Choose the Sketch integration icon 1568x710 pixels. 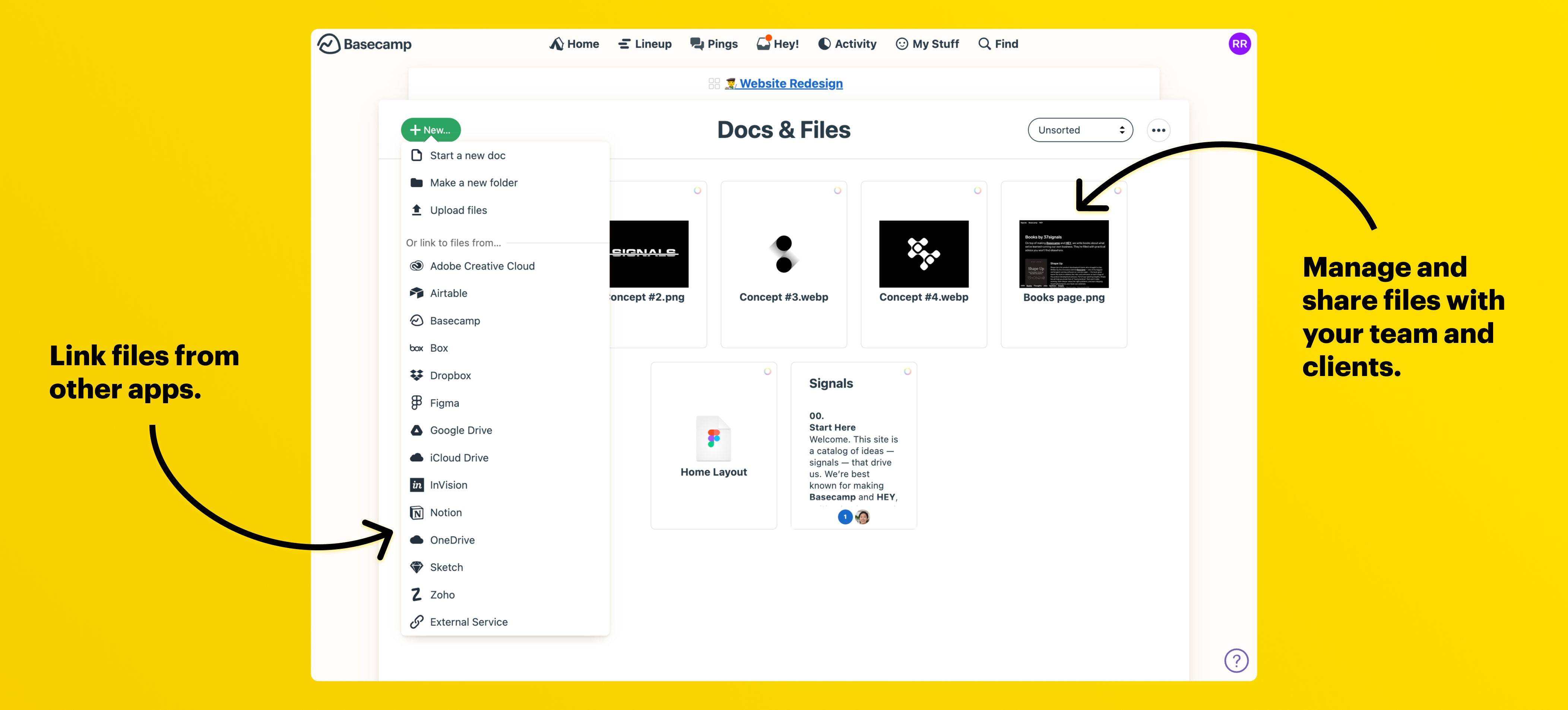tap(417, 567)
